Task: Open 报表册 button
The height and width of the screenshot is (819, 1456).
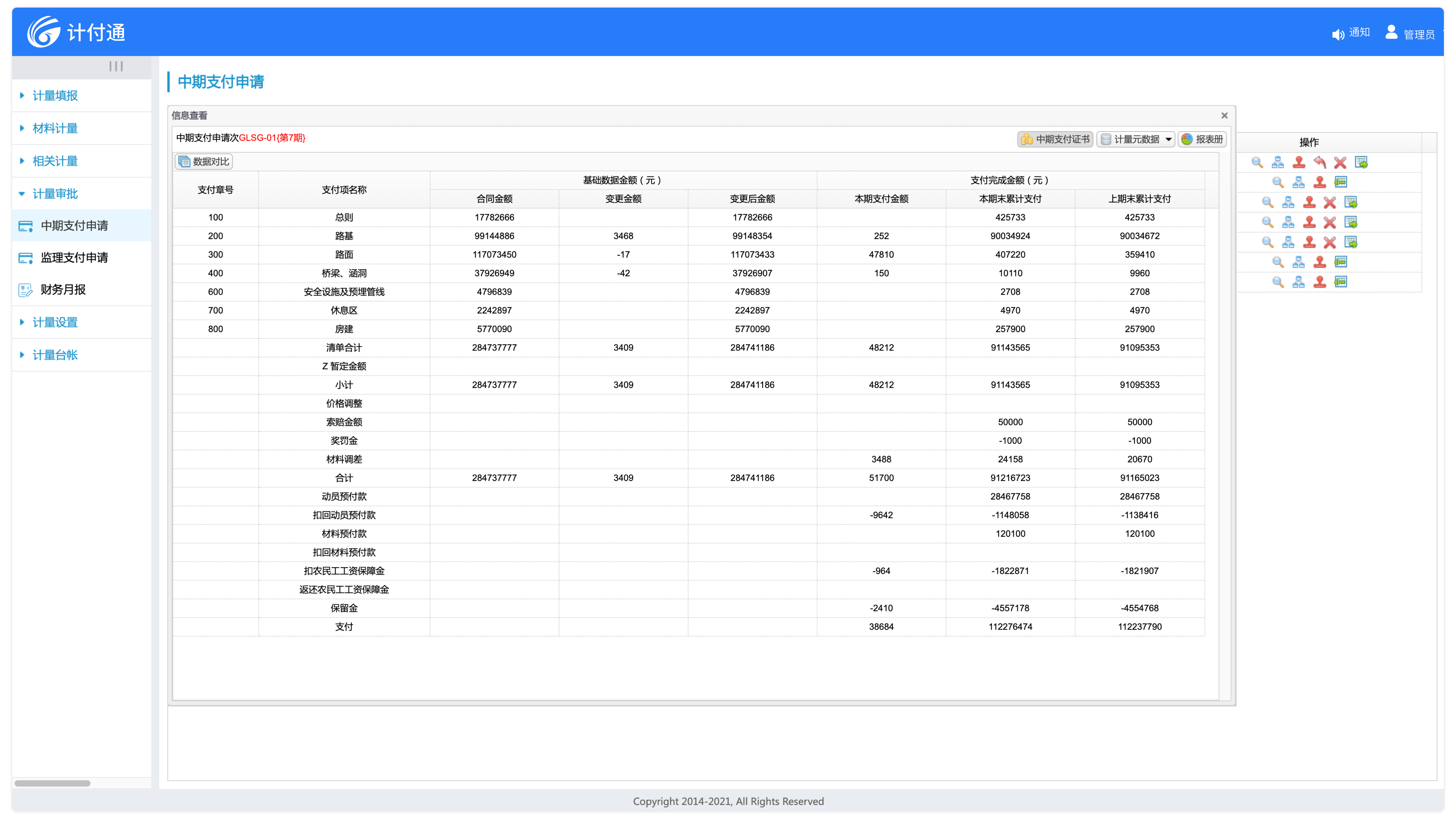Action: coord(1202,139)
